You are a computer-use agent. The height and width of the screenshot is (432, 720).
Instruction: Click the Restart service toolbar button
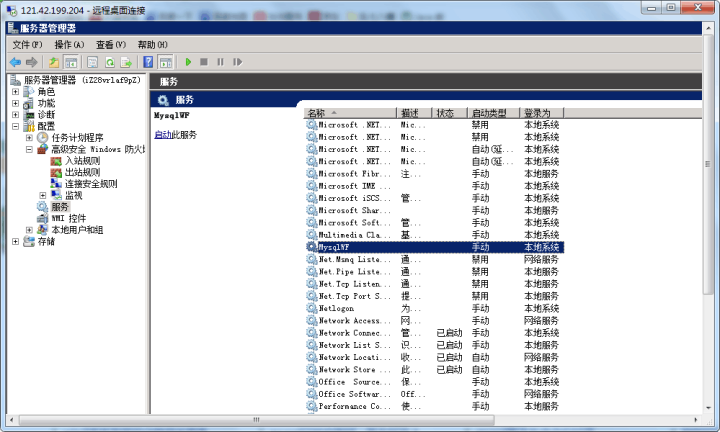[x=237, y=62]
